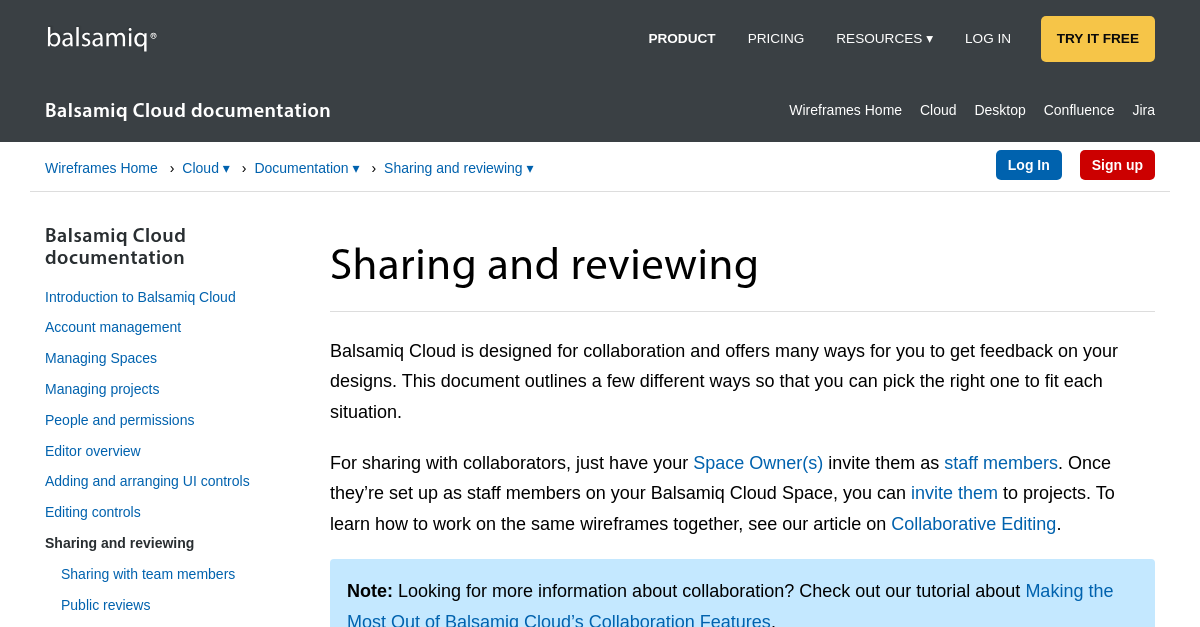
Task: Open the Jira documentation section
Action: [x=1143, y=110]
